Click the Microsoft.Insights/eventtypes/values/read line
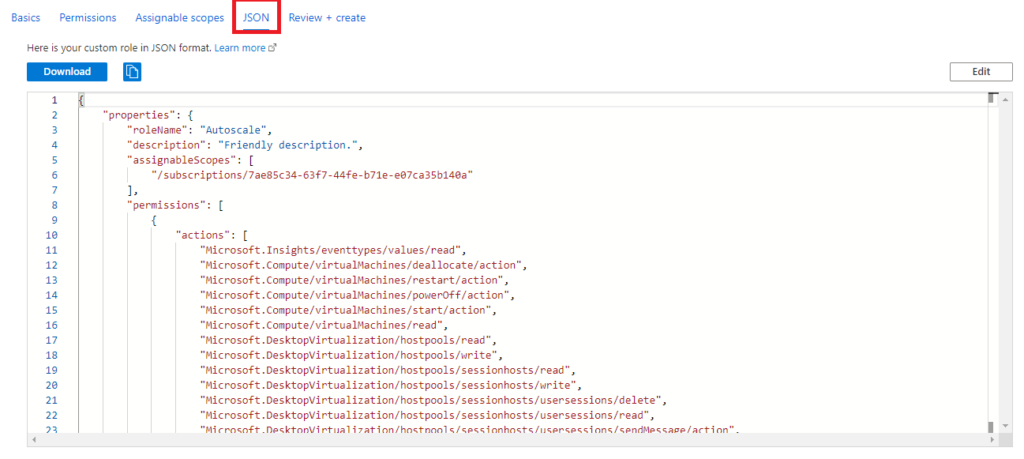Screen dimensions: 1024x459 tap(335, 250)
